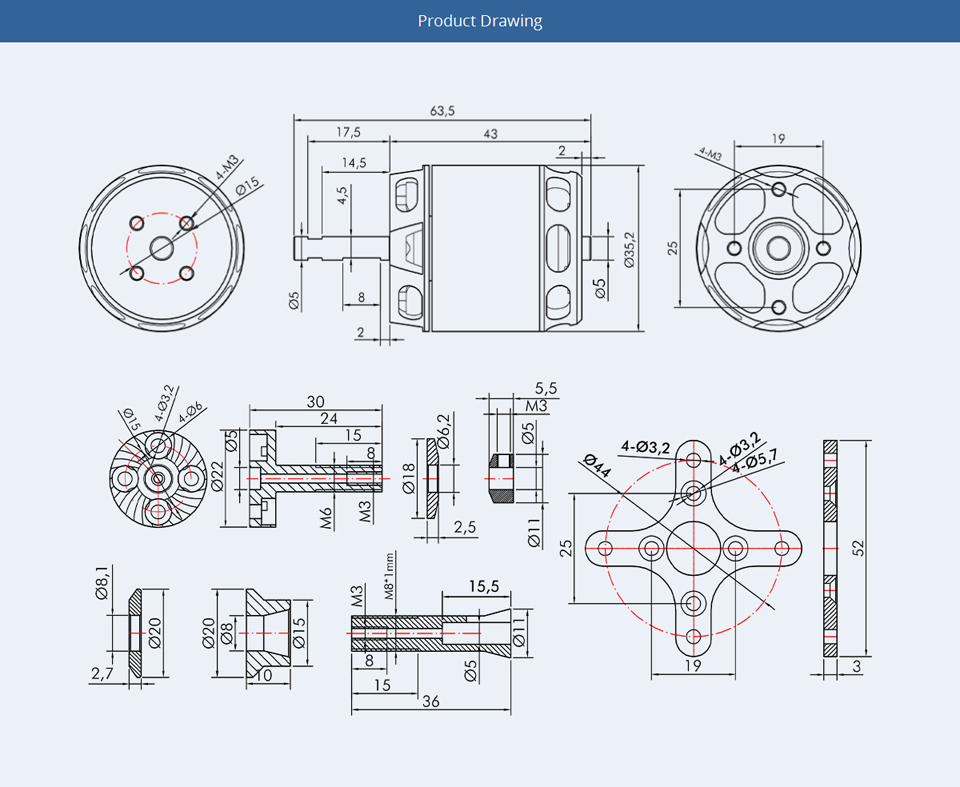Screen dimensions: 960x787
Task: Select the 4-M3 callout on motor front view
Action: coord(228,167)
